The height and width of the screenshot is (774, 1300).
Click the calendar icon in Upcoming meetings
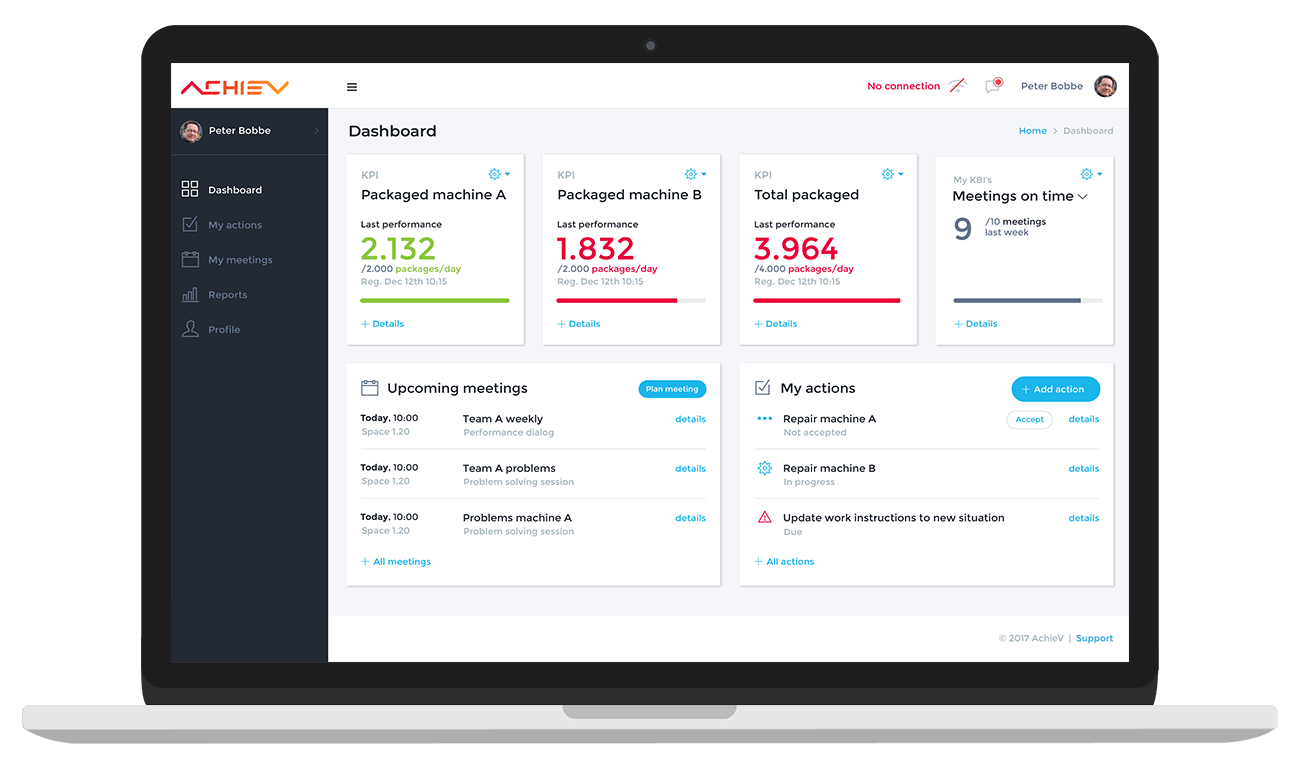coord(369,388)
